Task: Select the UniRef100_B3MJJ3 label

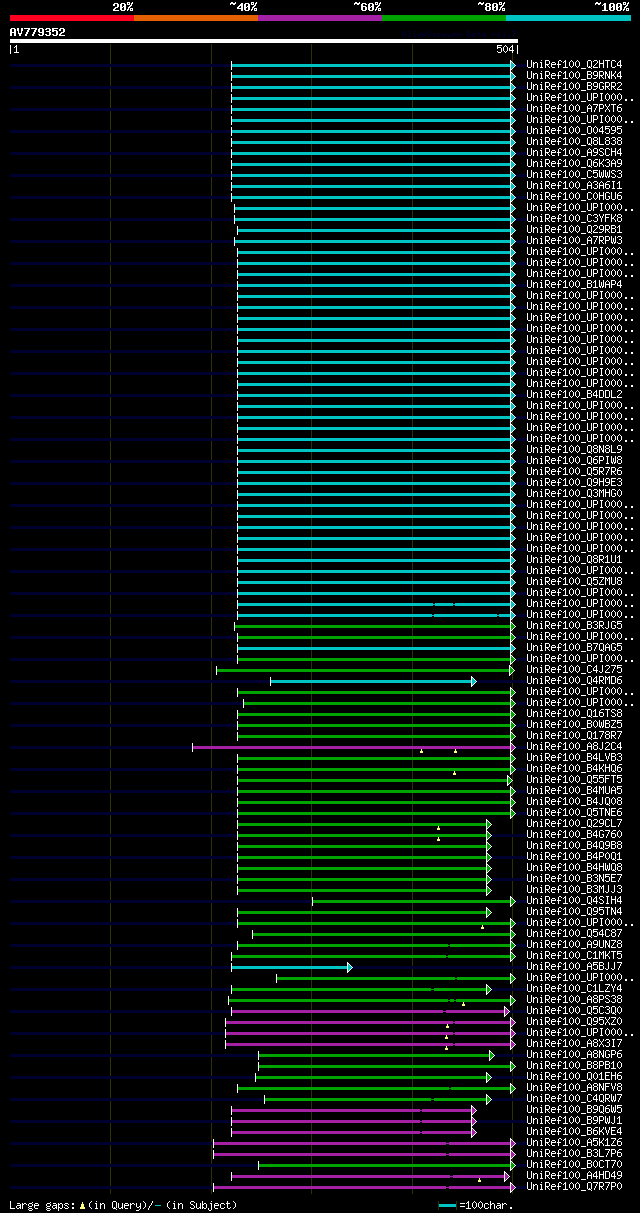Action: [574, 889]
